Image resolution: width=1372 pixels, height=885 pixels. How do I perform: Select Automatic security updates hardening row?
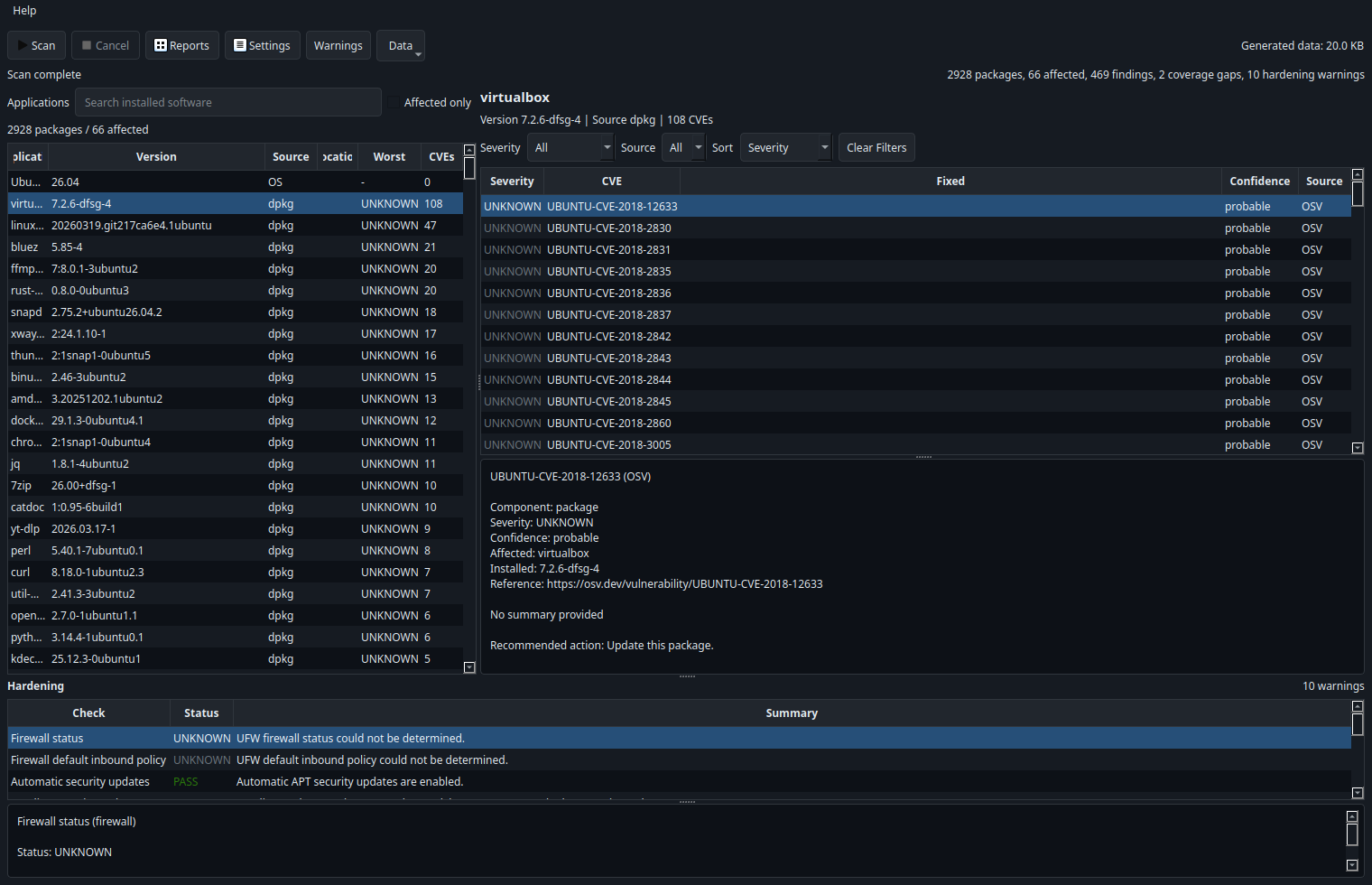(679, 781)
